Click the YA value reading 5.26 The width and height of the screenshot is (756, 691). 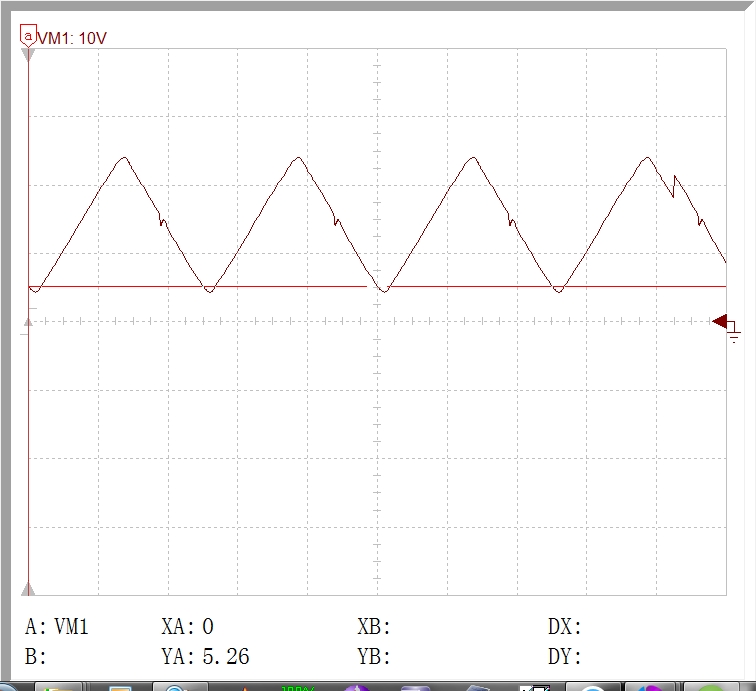[205, 656]
